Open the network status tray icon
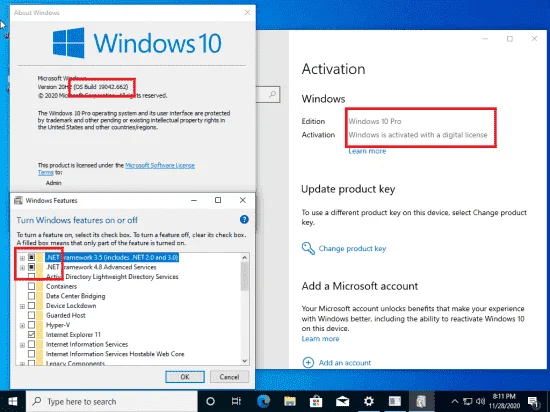Viewport: 550px width, 412px height. pyautogui.click(x=468, y=401)
